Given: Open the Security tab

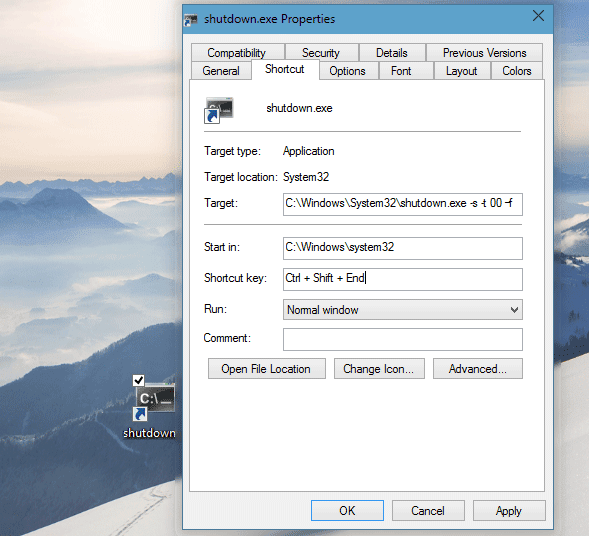Looking at the screenshot, I should pos(321,53).
